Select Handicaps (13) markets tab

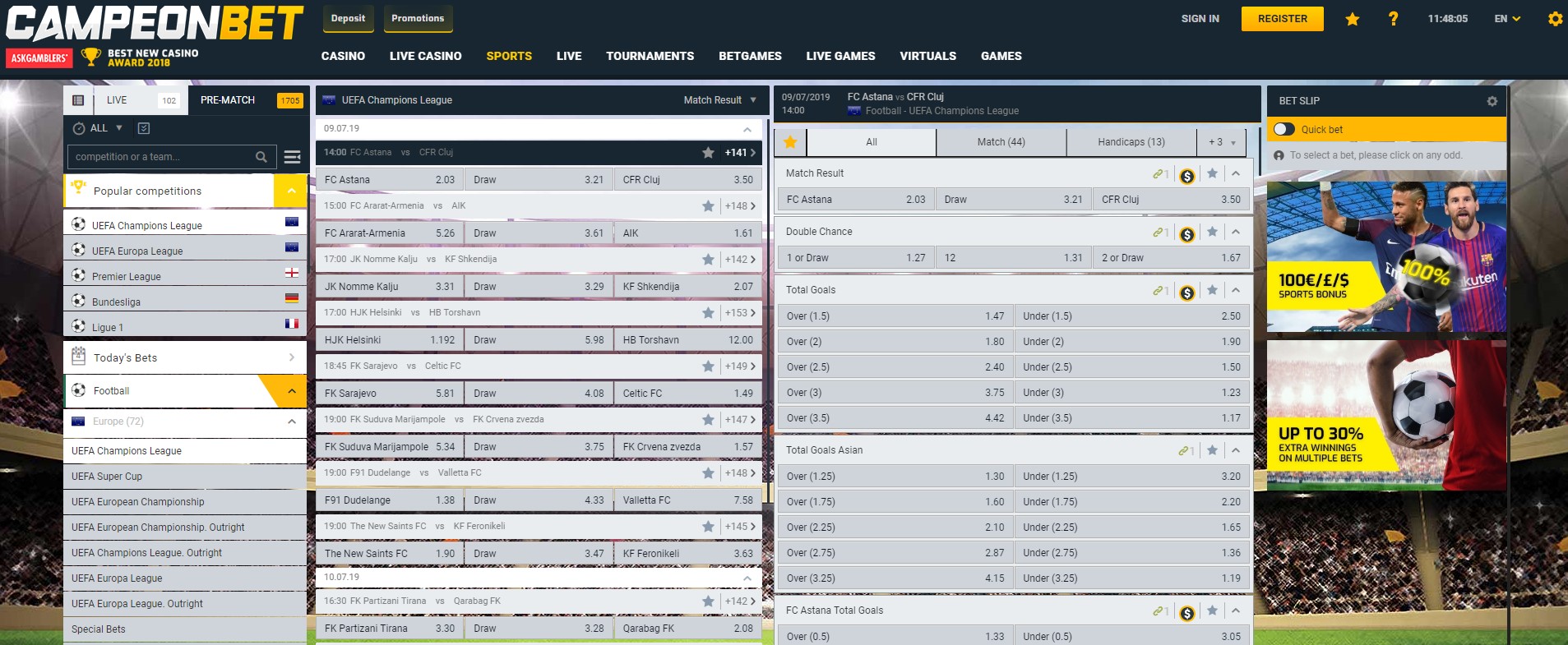point(1131,142)
